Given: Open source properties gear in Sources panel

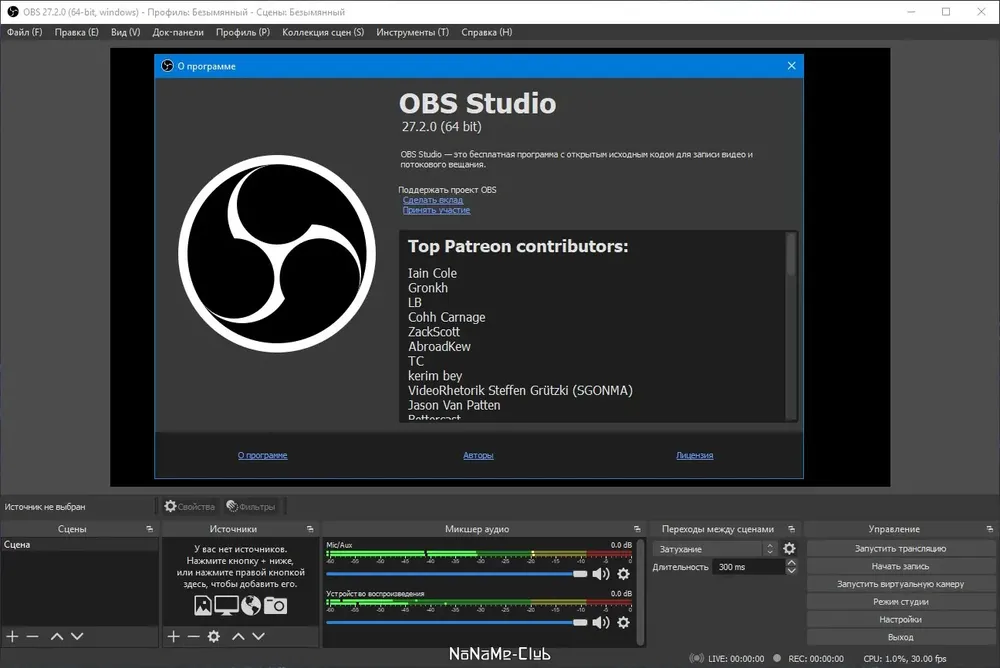Looking at the screenshot, I should (x=214, y=636).
